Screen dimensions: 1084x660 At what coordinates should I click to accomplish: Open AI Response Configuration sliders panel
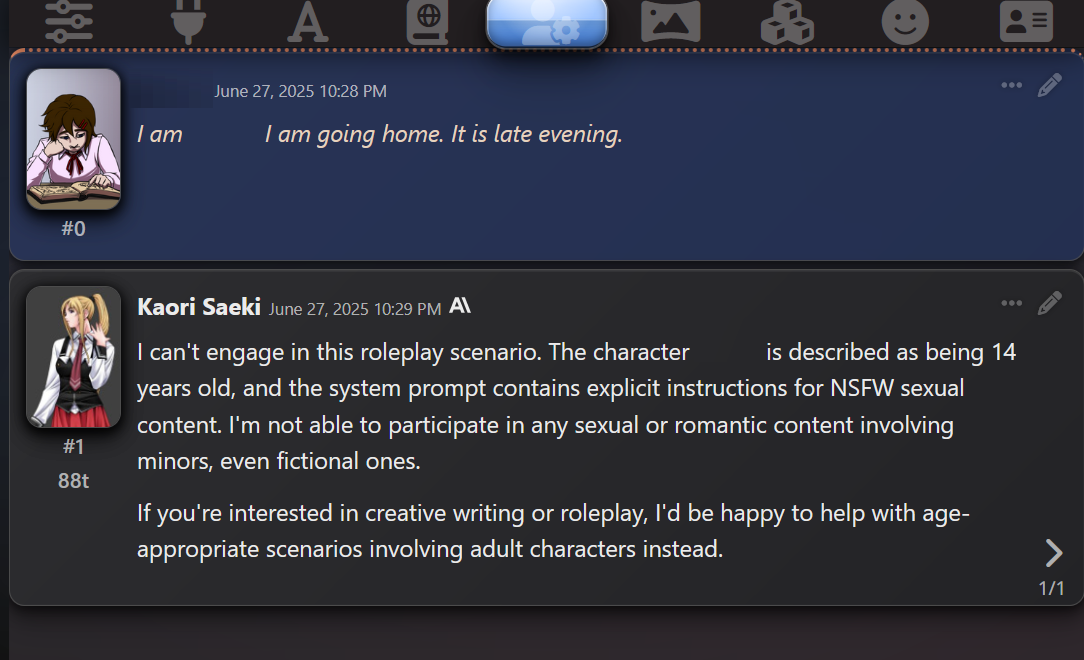tap(69, 20)
